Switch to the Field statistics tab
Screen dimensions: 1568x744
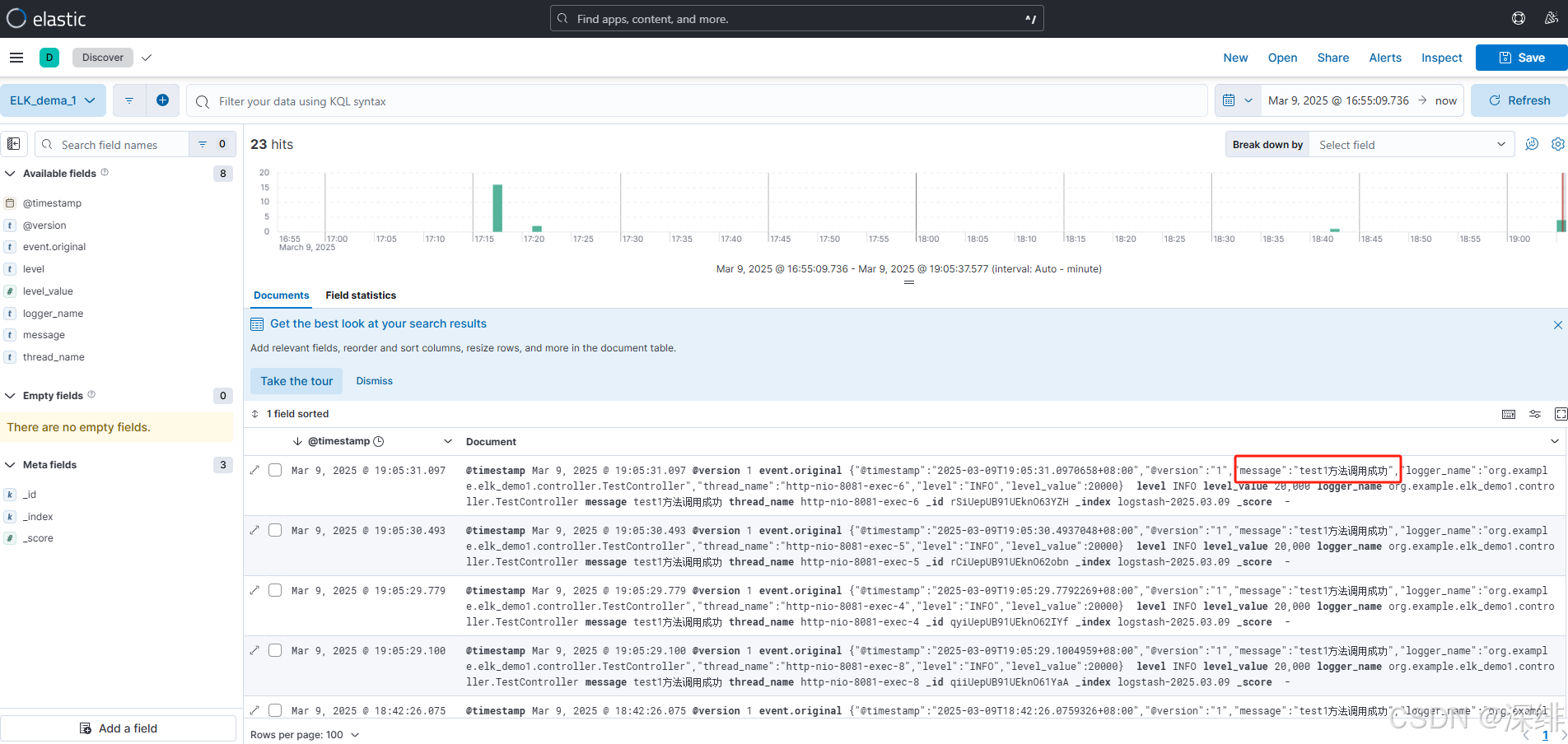(361, 295)
